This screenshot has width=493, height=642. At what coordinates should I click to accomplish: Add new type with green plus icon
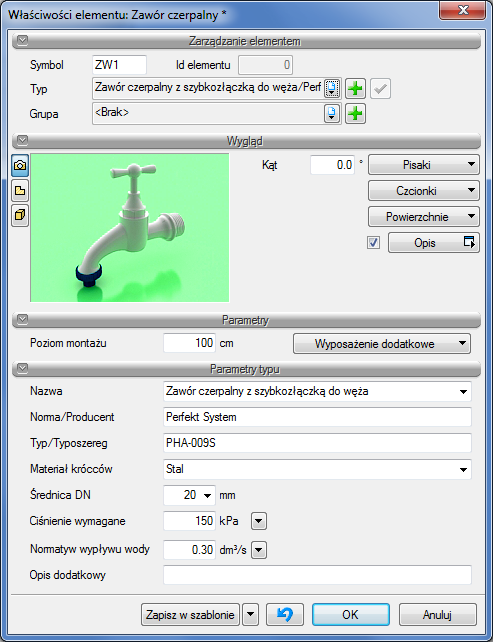[355, 88]
